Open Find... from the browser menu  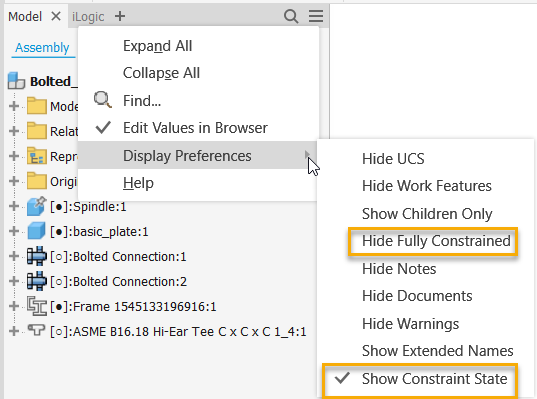pos(142,101)
